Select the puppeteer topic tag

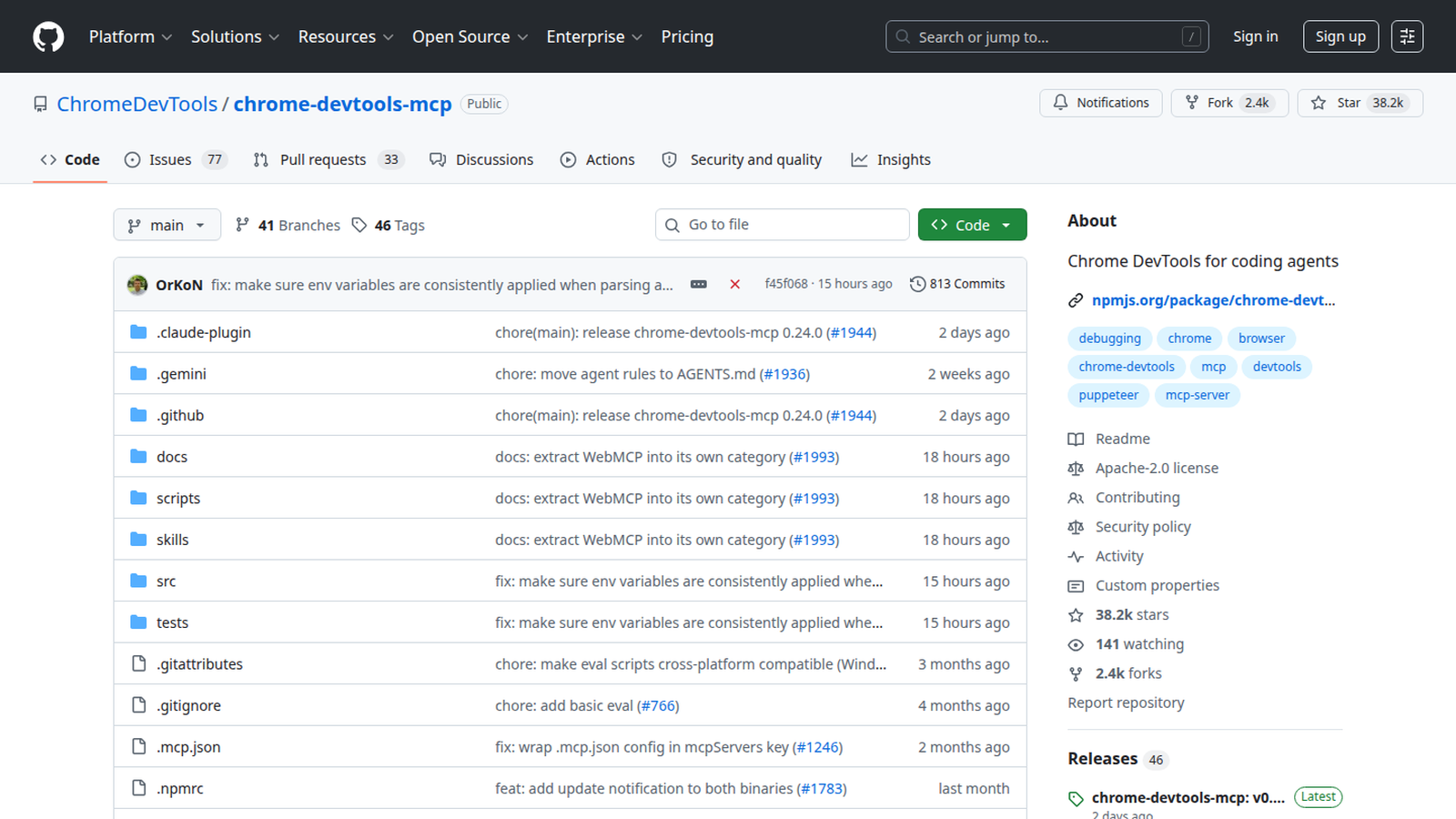pyautogui.click(x=1108, y=395)
